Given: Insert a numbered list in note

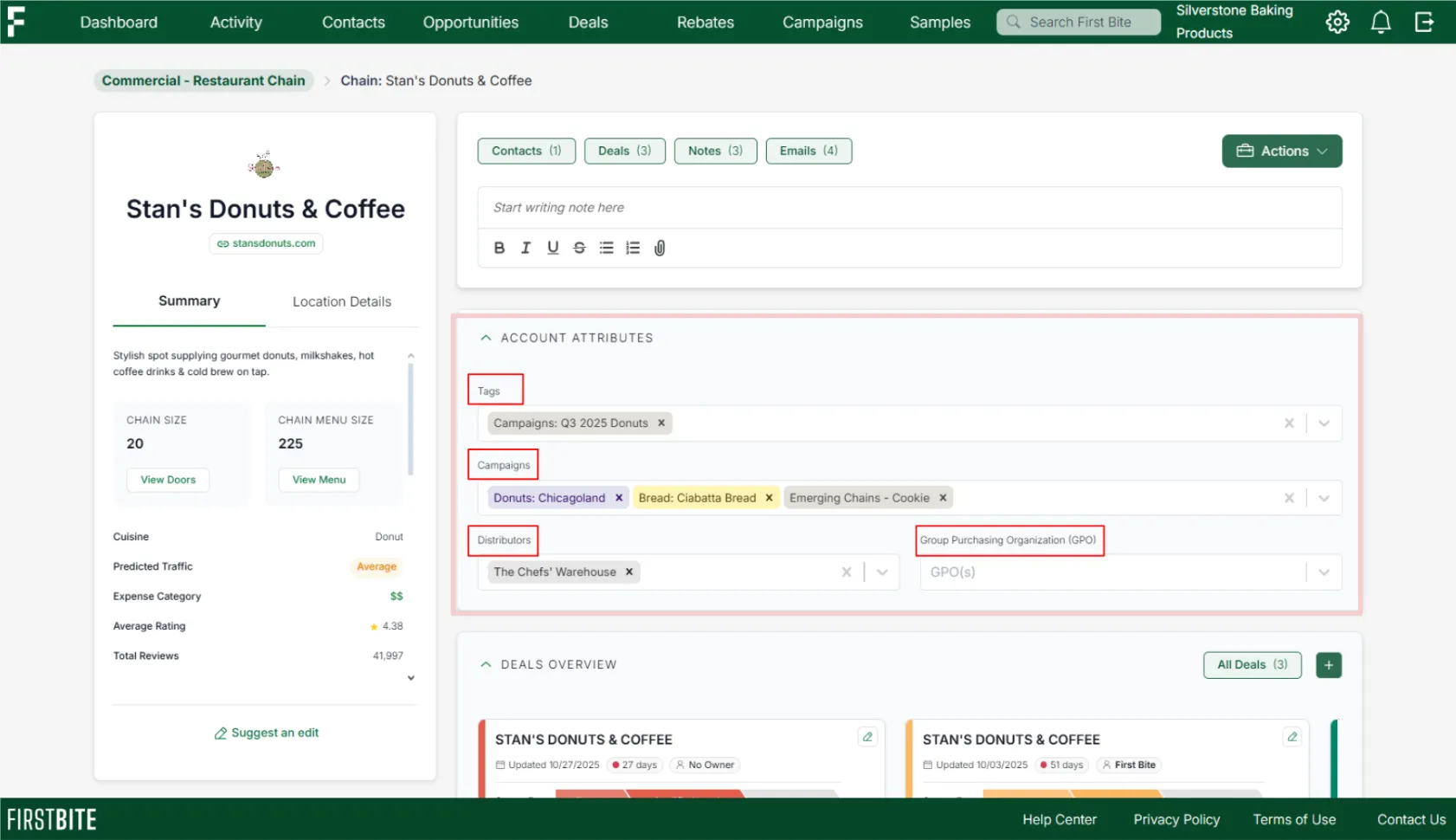Looking at the screenshot, I should coord(633,248).
